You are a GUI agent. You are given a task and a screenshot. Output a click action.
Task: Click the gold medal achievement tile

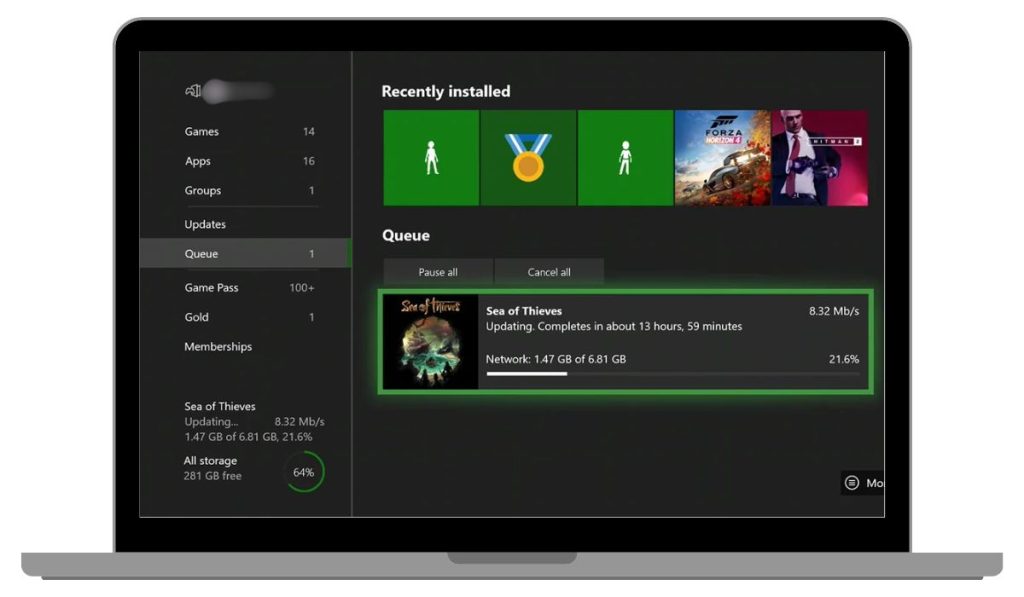528,157
